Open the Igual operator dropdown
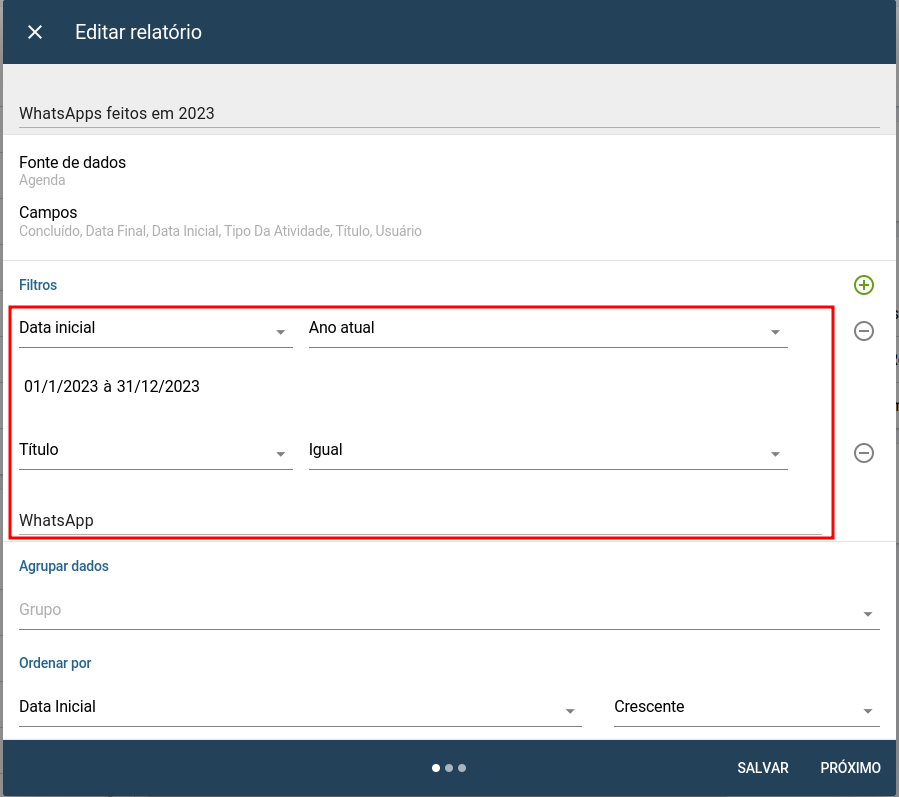 tap(548, 451)
